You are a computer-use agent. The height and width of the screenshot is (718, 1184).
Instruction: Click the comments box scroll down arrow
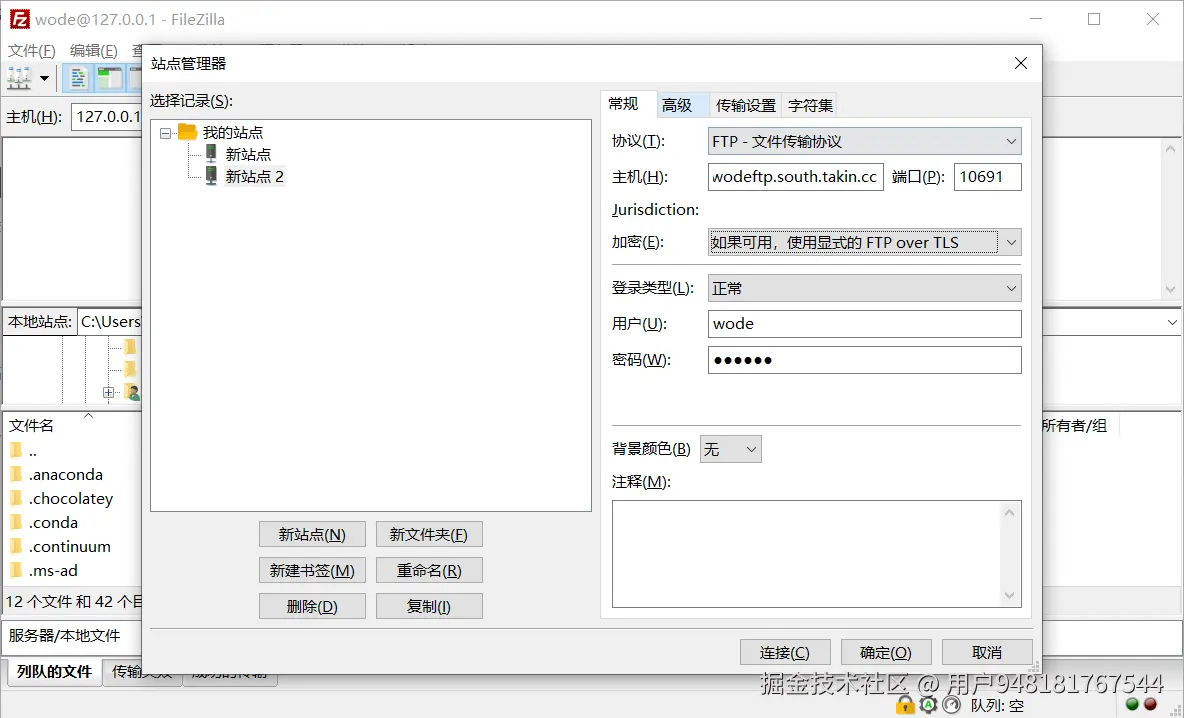click(1010, 596)
